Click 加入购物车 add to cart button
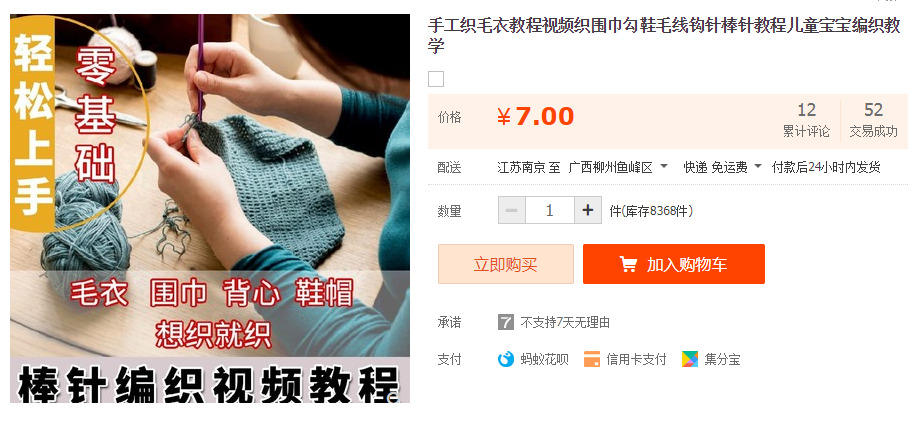The image size is (919, 426). [674, 264]
